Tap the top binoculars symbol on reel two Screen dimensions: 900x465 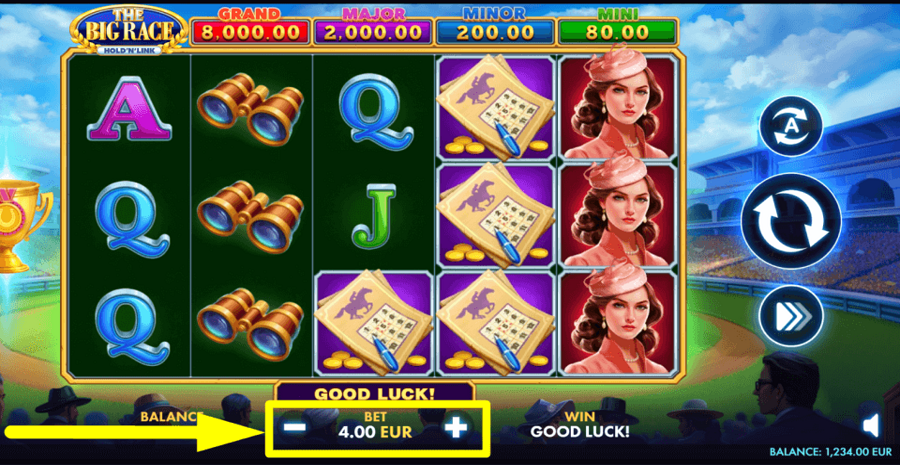click(x=250, y=109)
